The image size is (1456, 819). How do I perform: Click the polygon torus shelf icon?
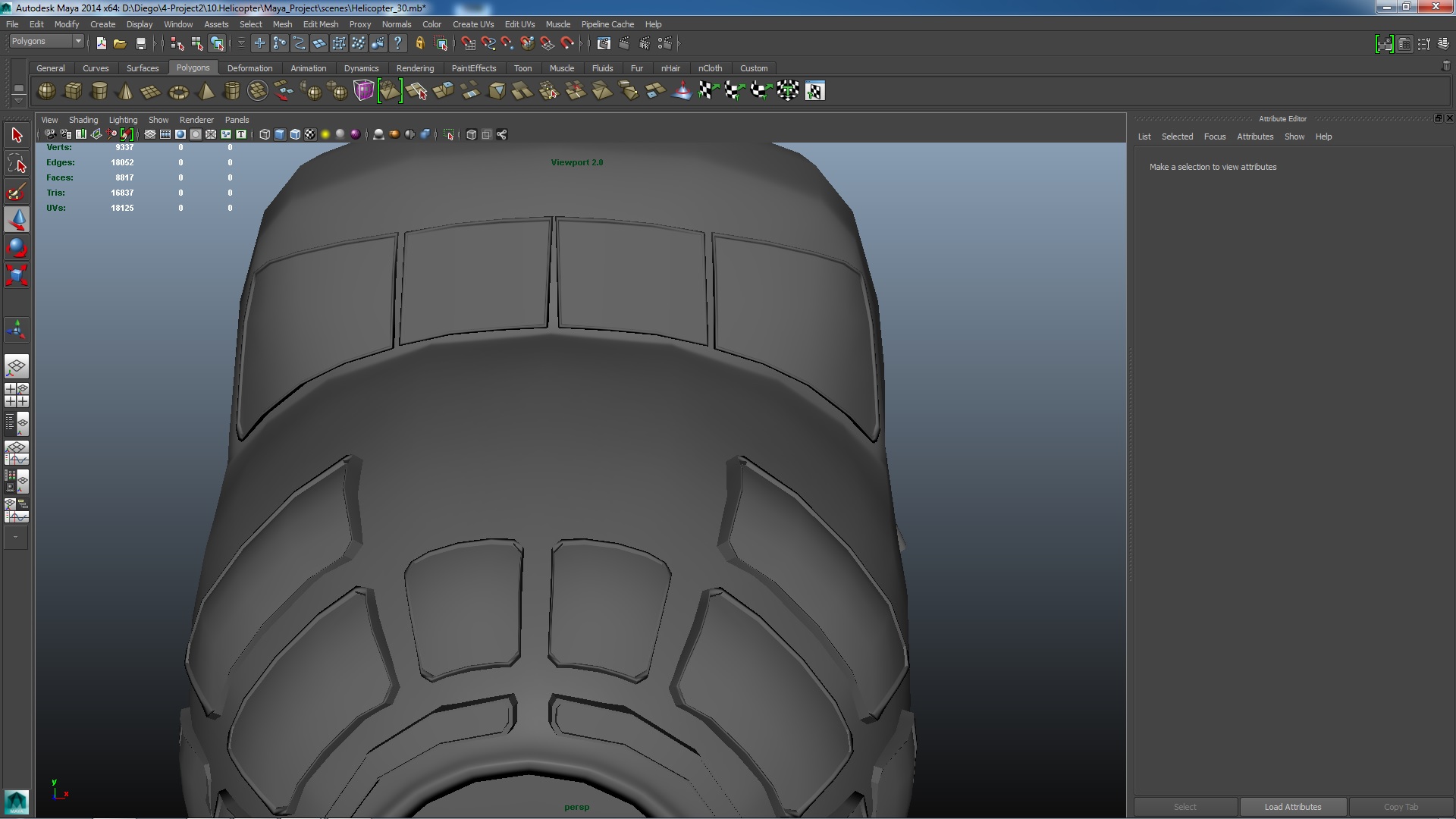click(178, 92)
